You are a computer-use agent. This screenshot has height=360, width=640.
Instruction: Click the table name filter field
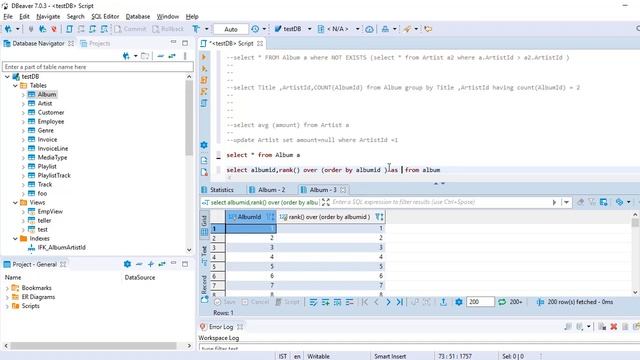(x=98, y=67)
